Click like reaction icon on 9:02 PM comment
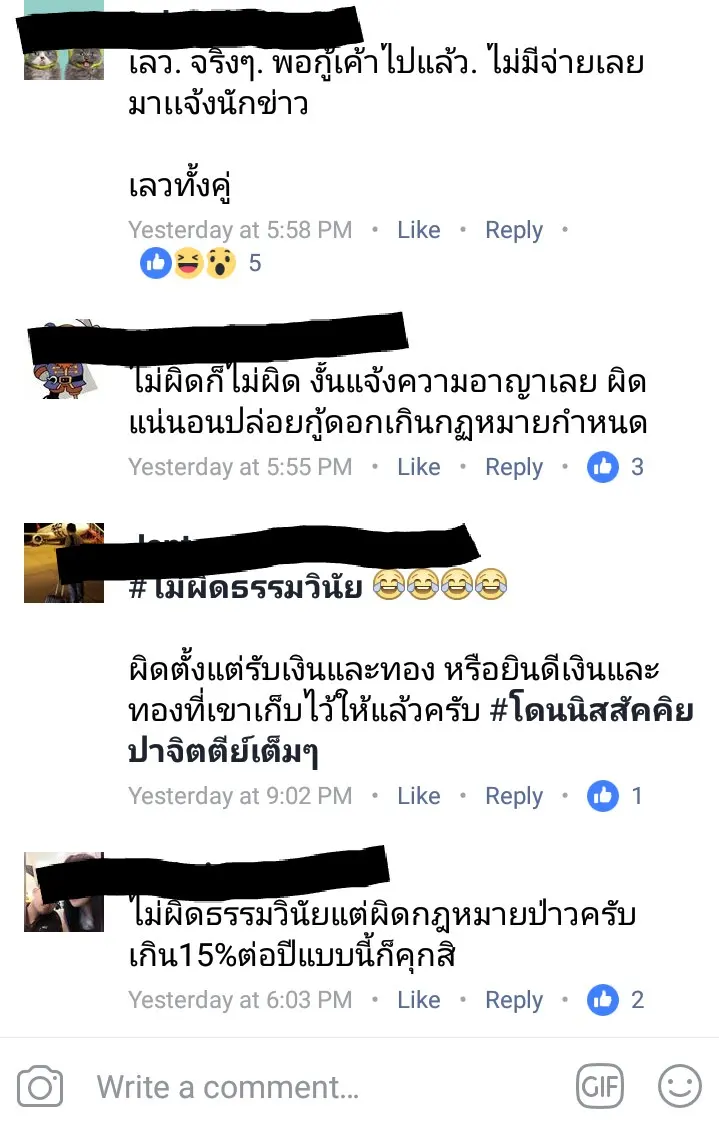719x1130 pixels. coord(603,796)
